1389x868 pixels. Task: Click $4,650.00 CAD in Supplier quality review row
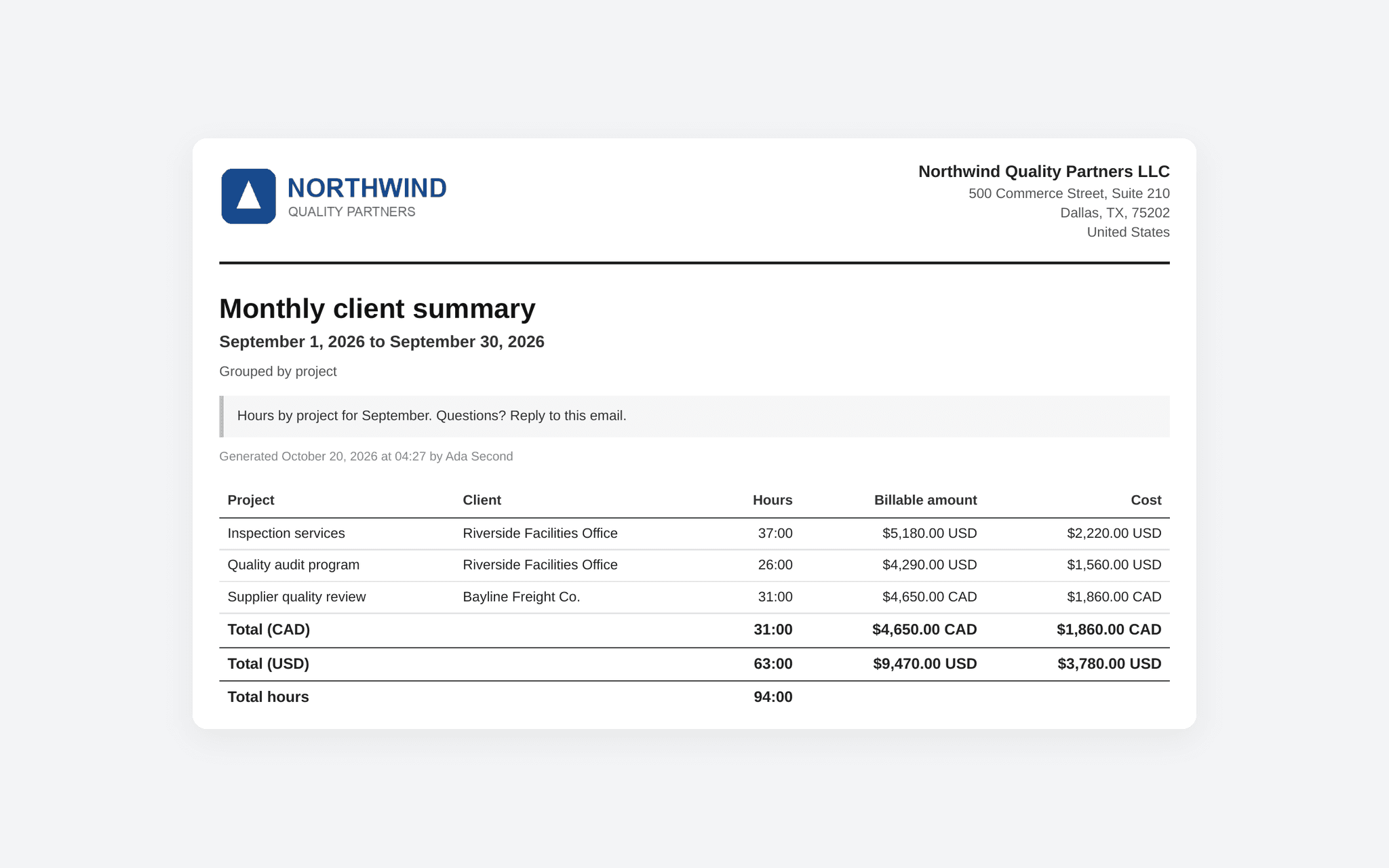[x=929, y=597]
